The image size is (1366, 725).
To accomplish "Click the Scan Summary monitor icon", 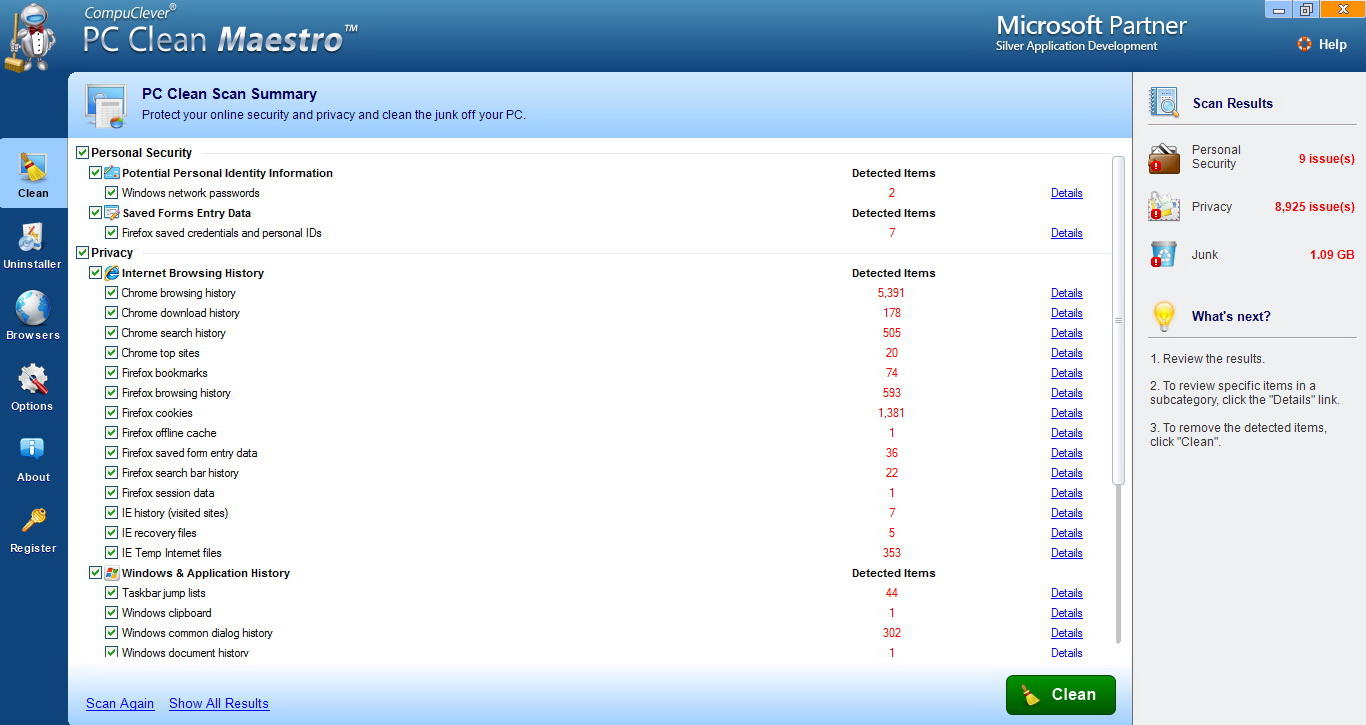I will tap(105, 106).
